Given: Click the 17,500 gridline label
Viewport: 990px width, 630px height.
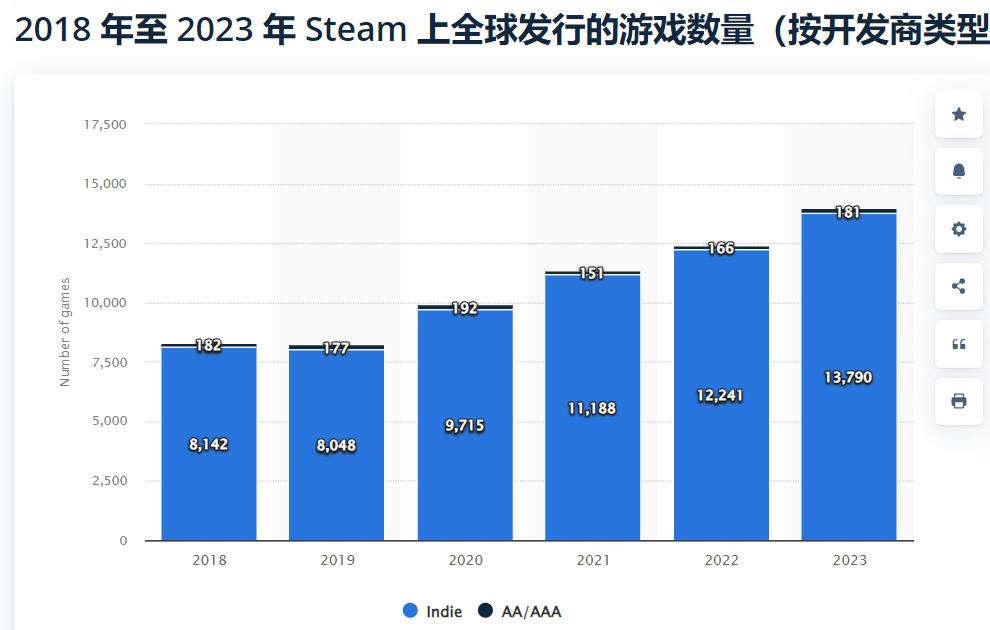Looking at the screenshot, I should point(104,125).
